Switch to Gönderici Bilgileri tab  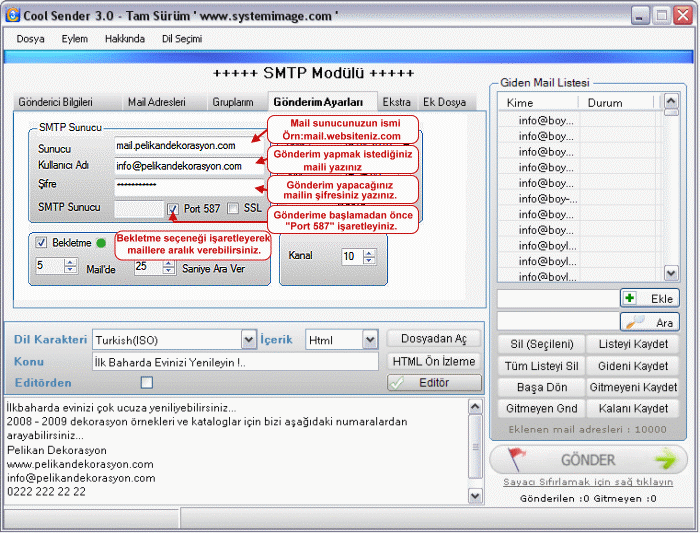(66, 102)
